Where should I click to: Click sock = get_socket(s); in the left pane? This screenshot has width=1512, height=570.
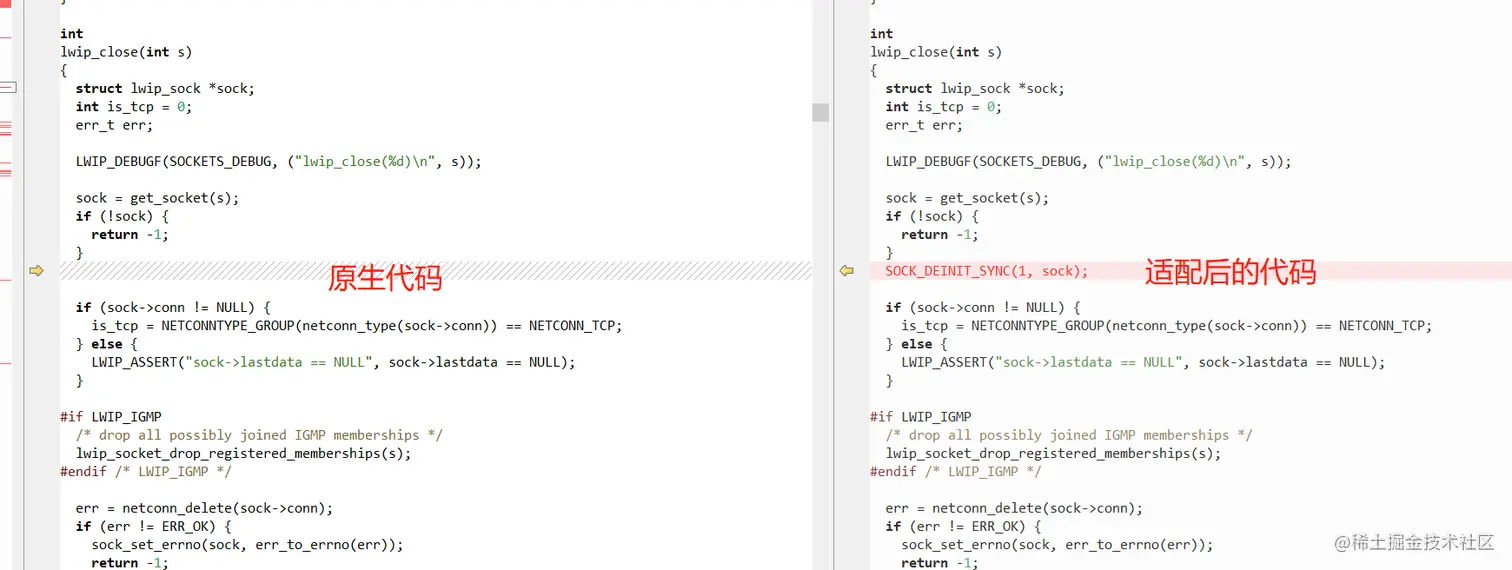(158, 198)
